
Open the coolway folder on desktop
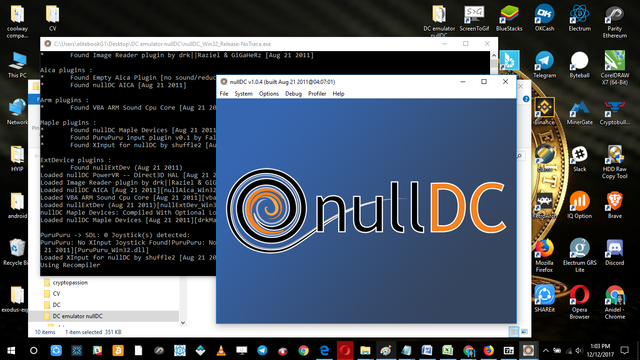[17, 22]
